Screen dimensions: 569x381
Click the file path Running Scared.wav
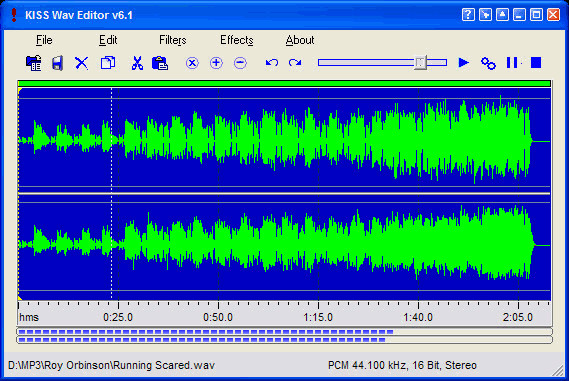111,365
